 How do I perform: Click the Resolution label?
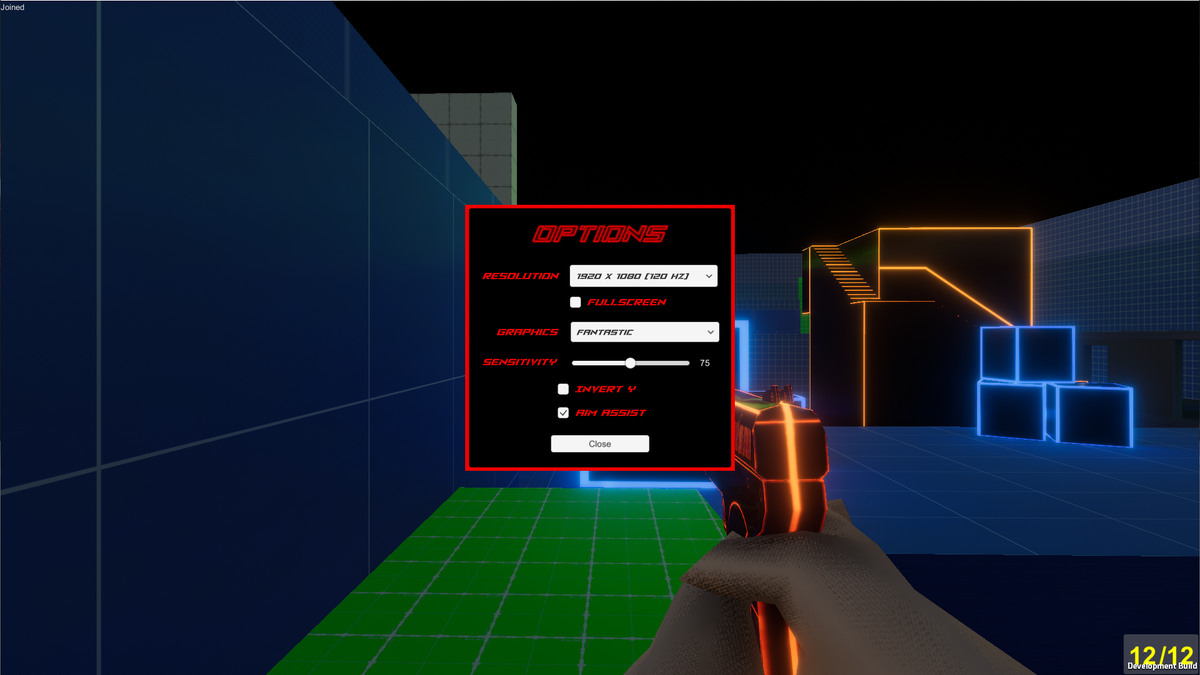(x=521, y=276)
